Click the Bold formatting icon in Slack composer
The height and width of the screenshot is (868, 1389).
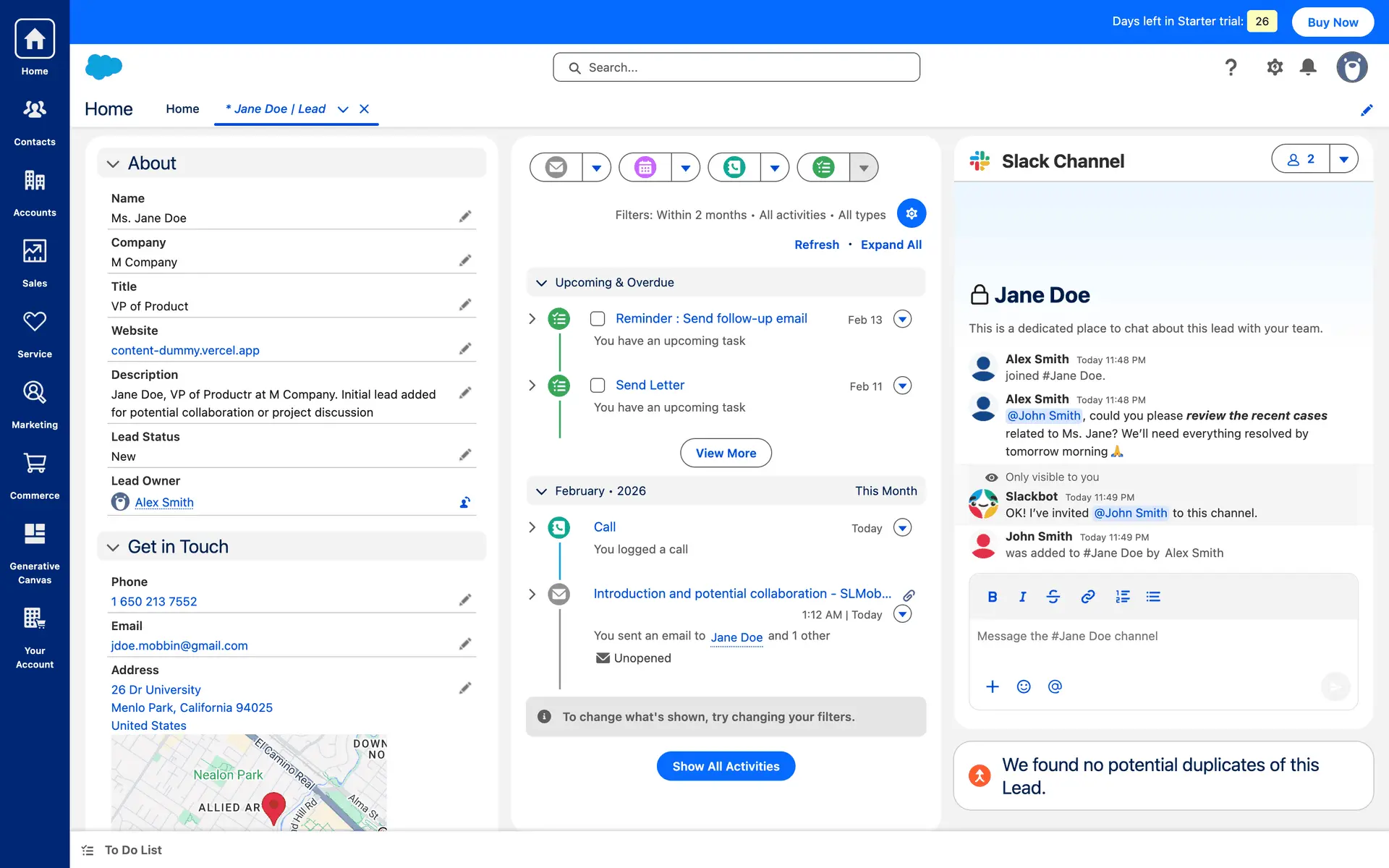click(x=992, y=597)
